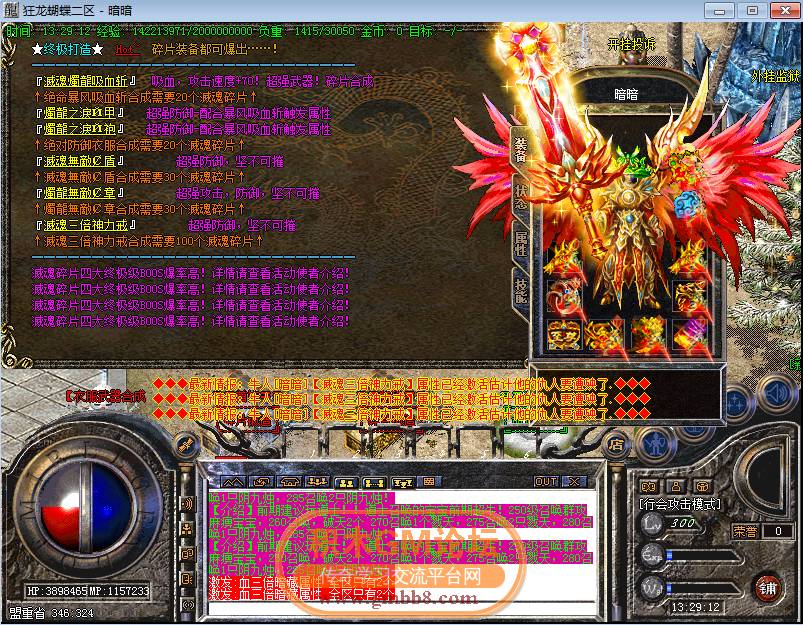The height and width of the screenshot is (625, 803).
Task: Click the Lv level indicator button
Action: pyautogui.click(x=652, y=524)
